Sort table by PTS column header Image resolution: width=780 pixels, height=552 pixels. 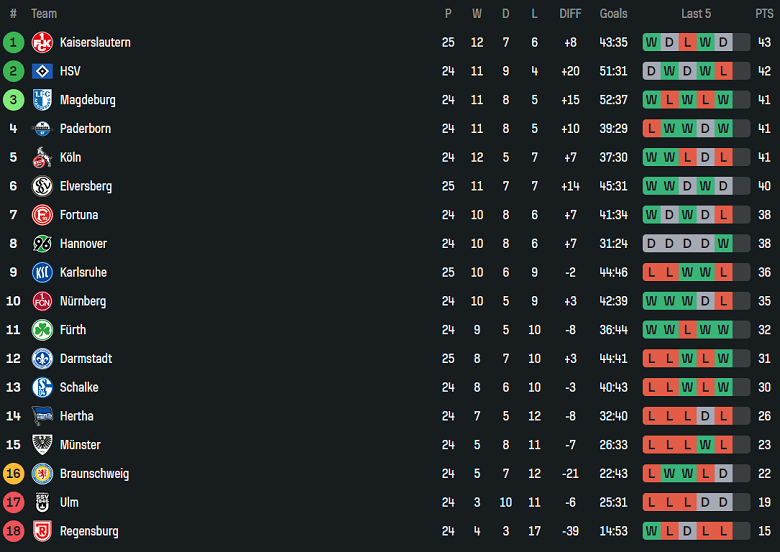click(x=764, y=14)
